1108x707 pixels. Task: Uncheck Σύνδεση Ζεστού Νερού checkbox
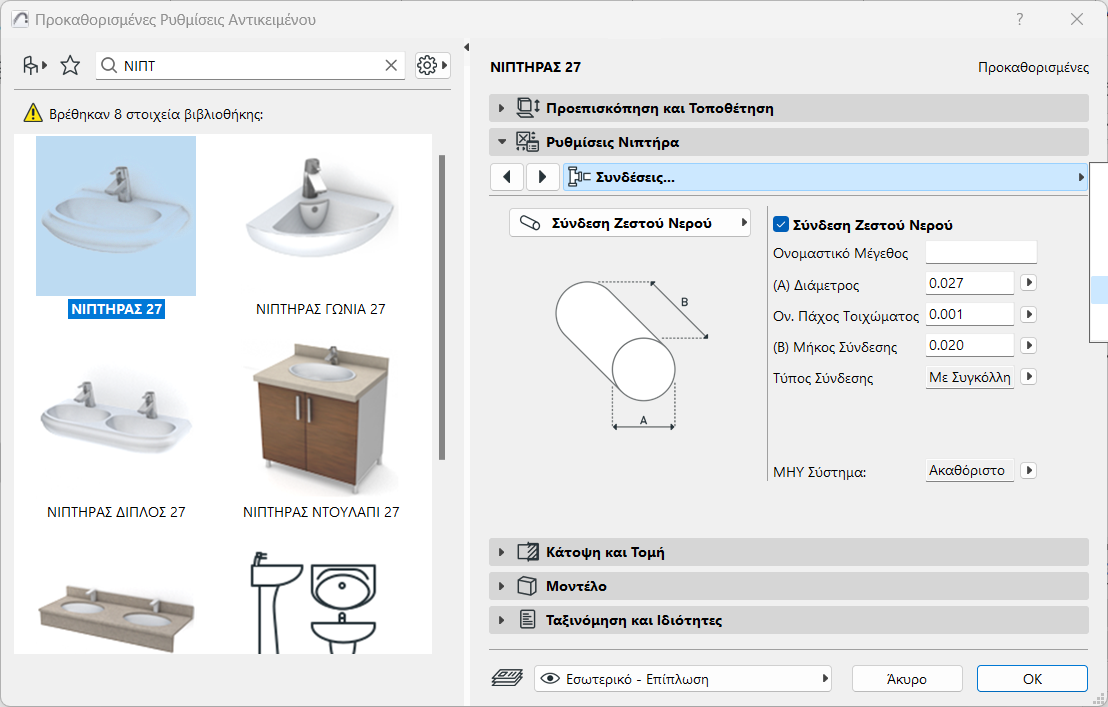(781, 225)
